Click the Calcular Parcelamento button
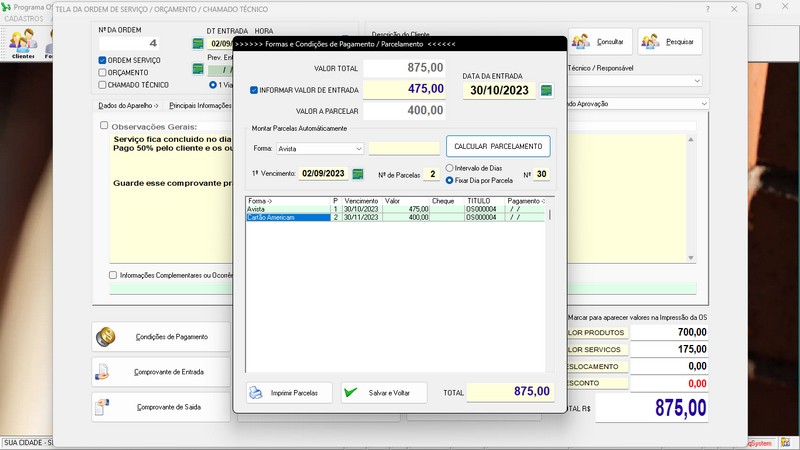 point(498,147)
